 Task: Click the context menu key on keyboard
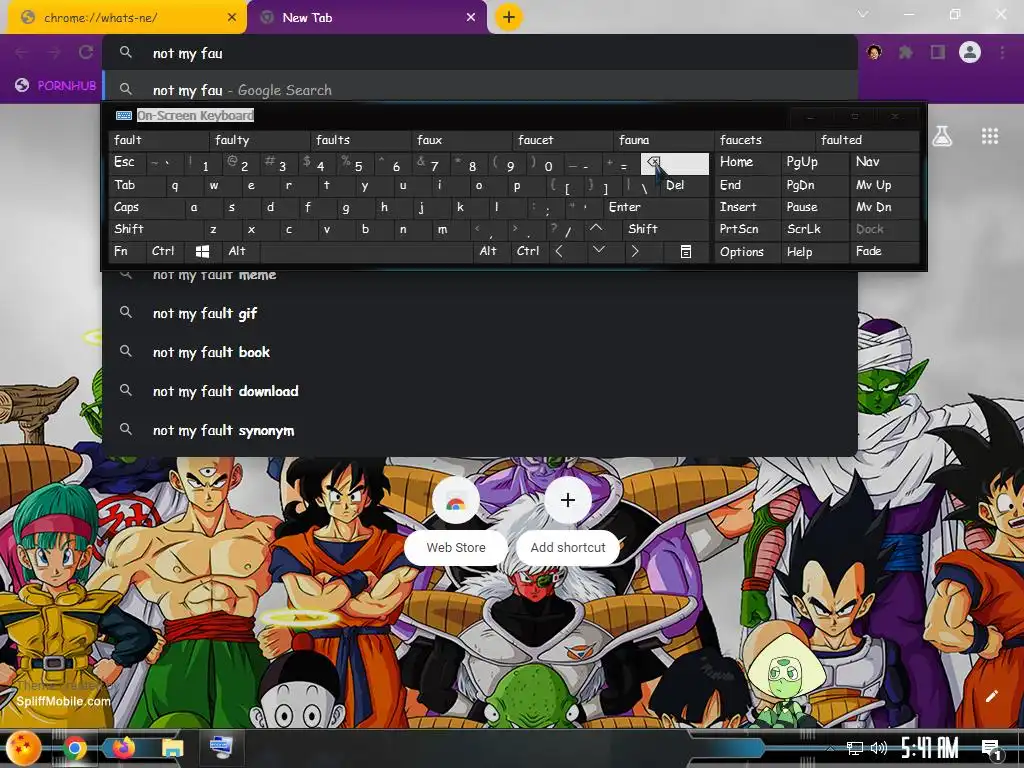[686, 251]
